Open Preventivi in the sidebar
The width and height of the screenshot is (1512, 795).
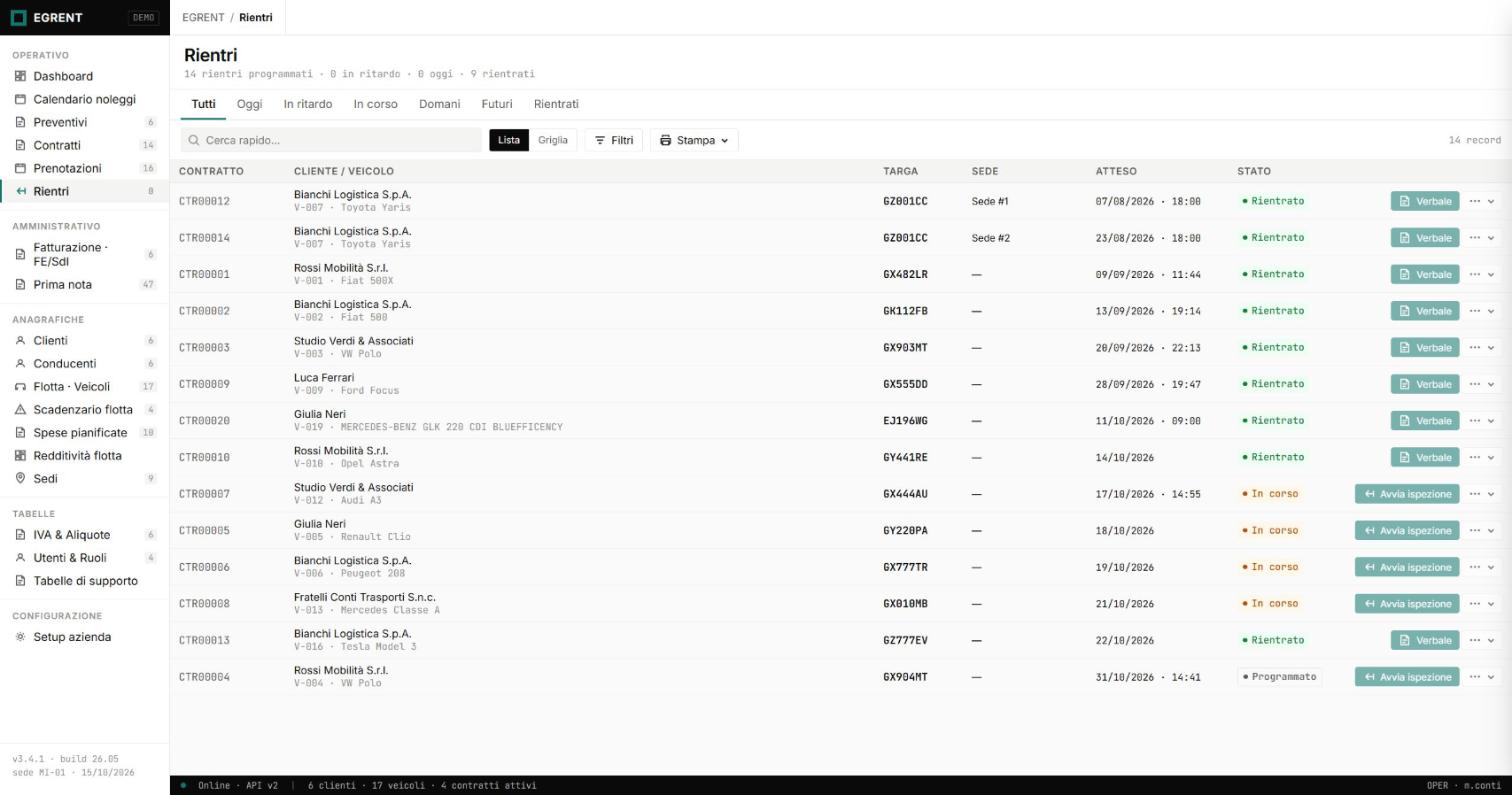point(84,122)
